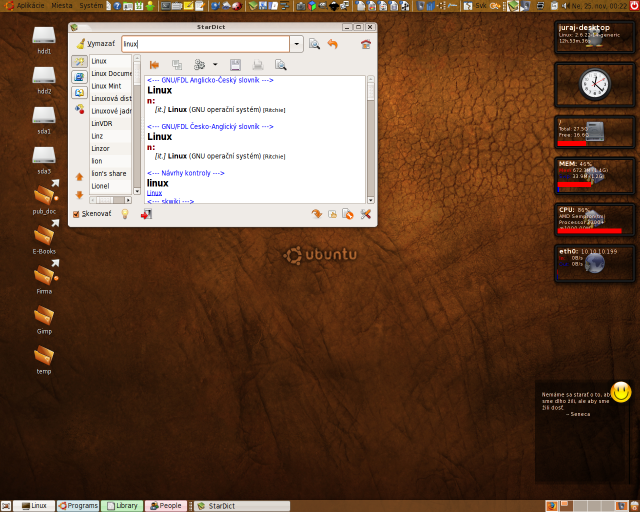
Task: Click the manage dictionaries document icon
Action: pyautogui.click(x=348, y=214)
